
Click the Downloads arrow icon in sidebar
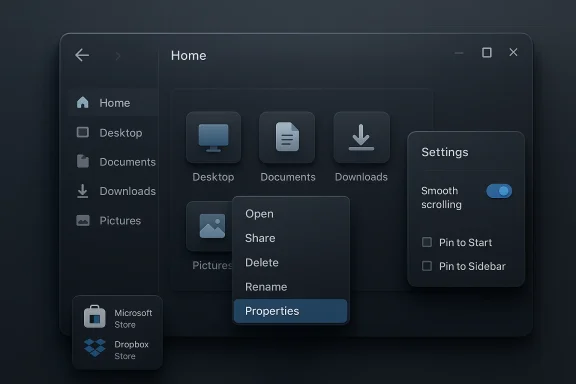click(83, 191)
